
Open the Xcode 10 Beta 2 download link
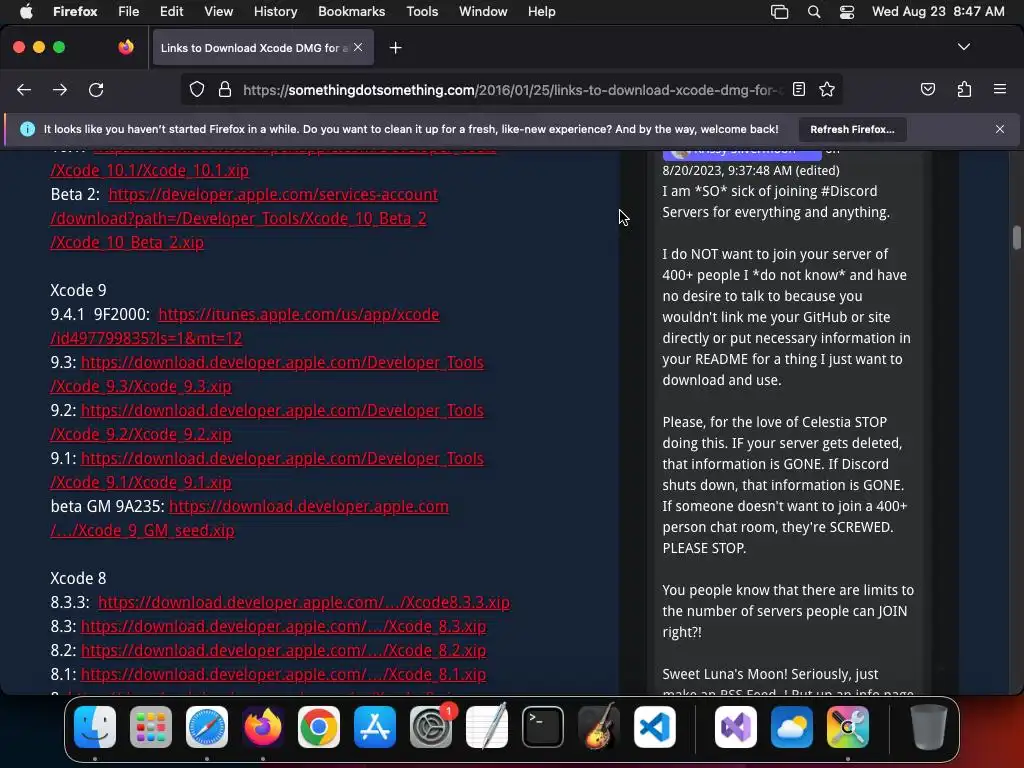[244, 218]
